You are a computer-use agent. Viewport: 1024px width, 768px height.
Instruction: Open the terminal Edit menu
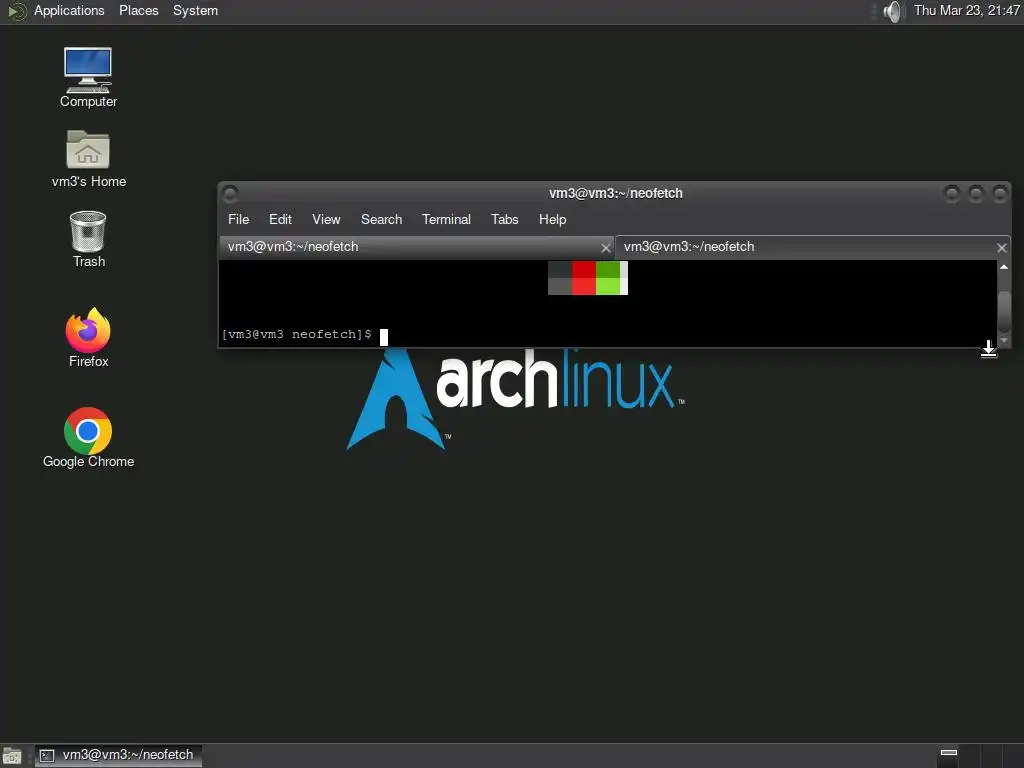pyautogui.click(x=280, y=219)
